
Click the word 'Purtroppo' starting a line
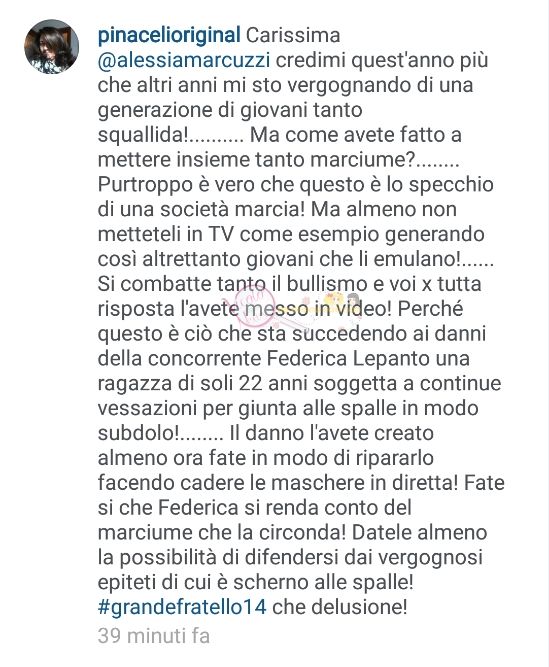pos(145,185)
